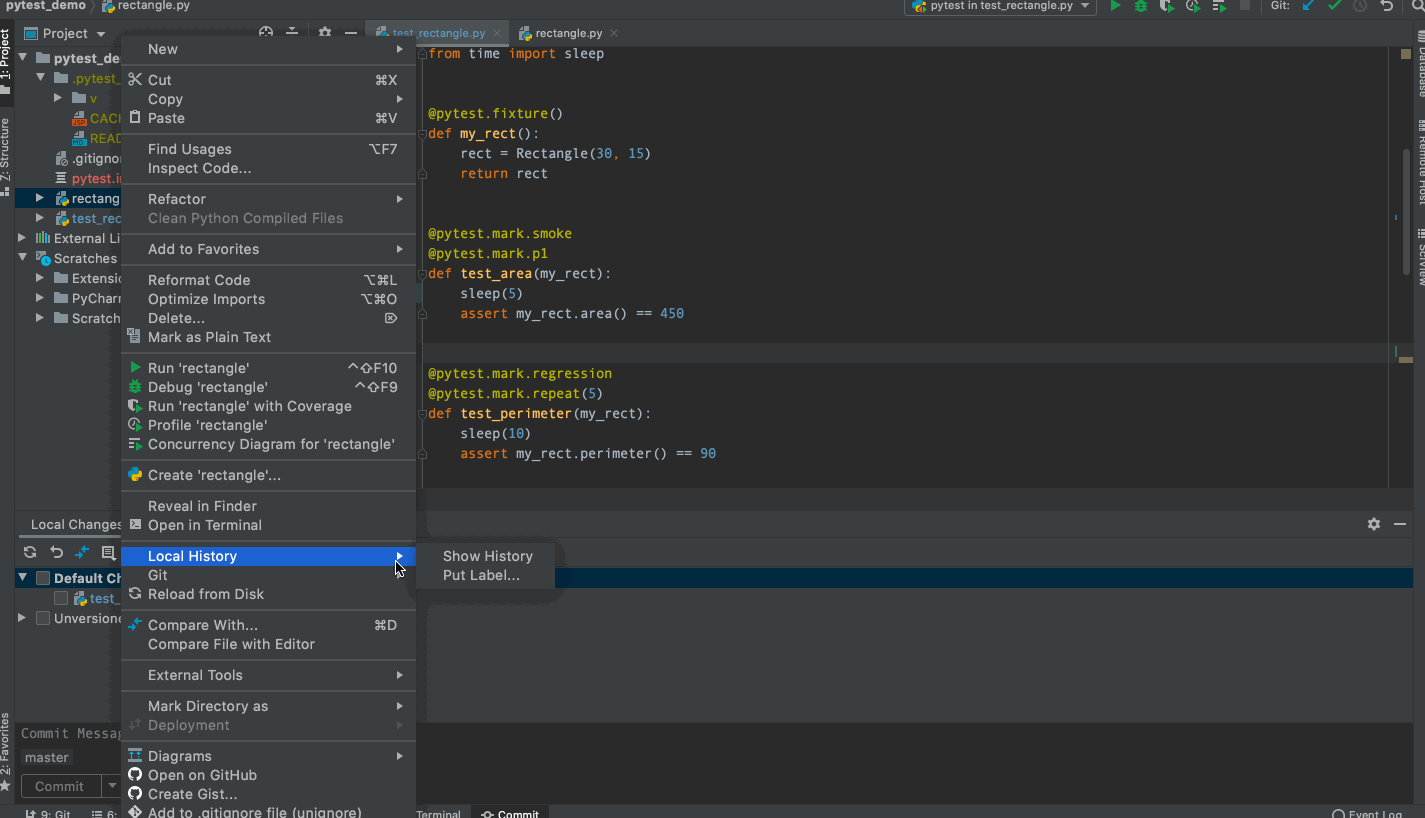Open the Commit button dropdown arrow
The height and width of the screenshot is (818, 1425).
click(x=111, y=786)
